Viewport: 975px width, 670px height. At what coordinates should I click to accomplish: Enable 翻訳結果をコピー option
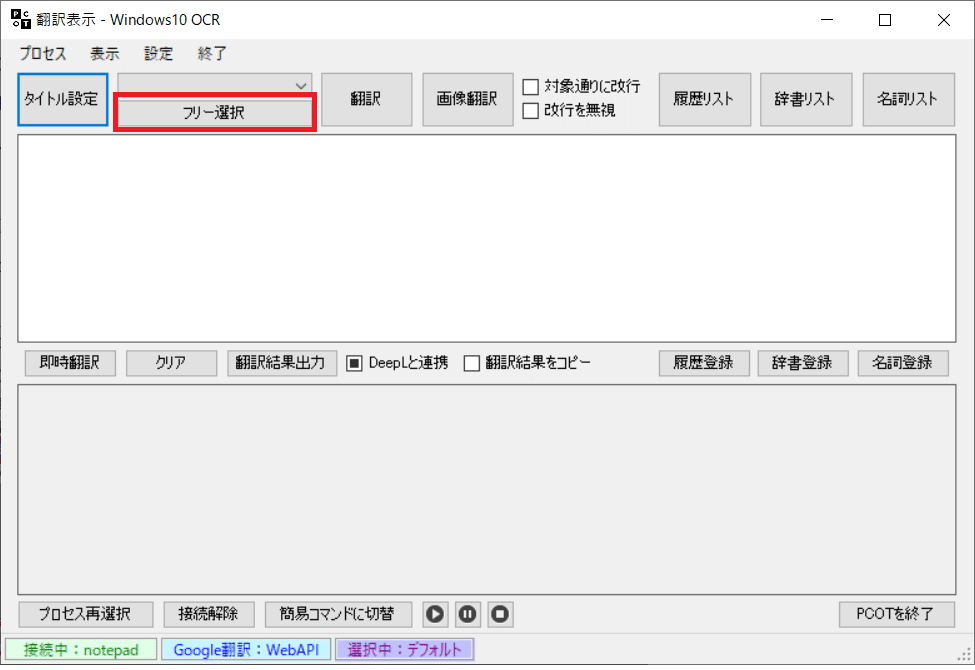[470, 363]
